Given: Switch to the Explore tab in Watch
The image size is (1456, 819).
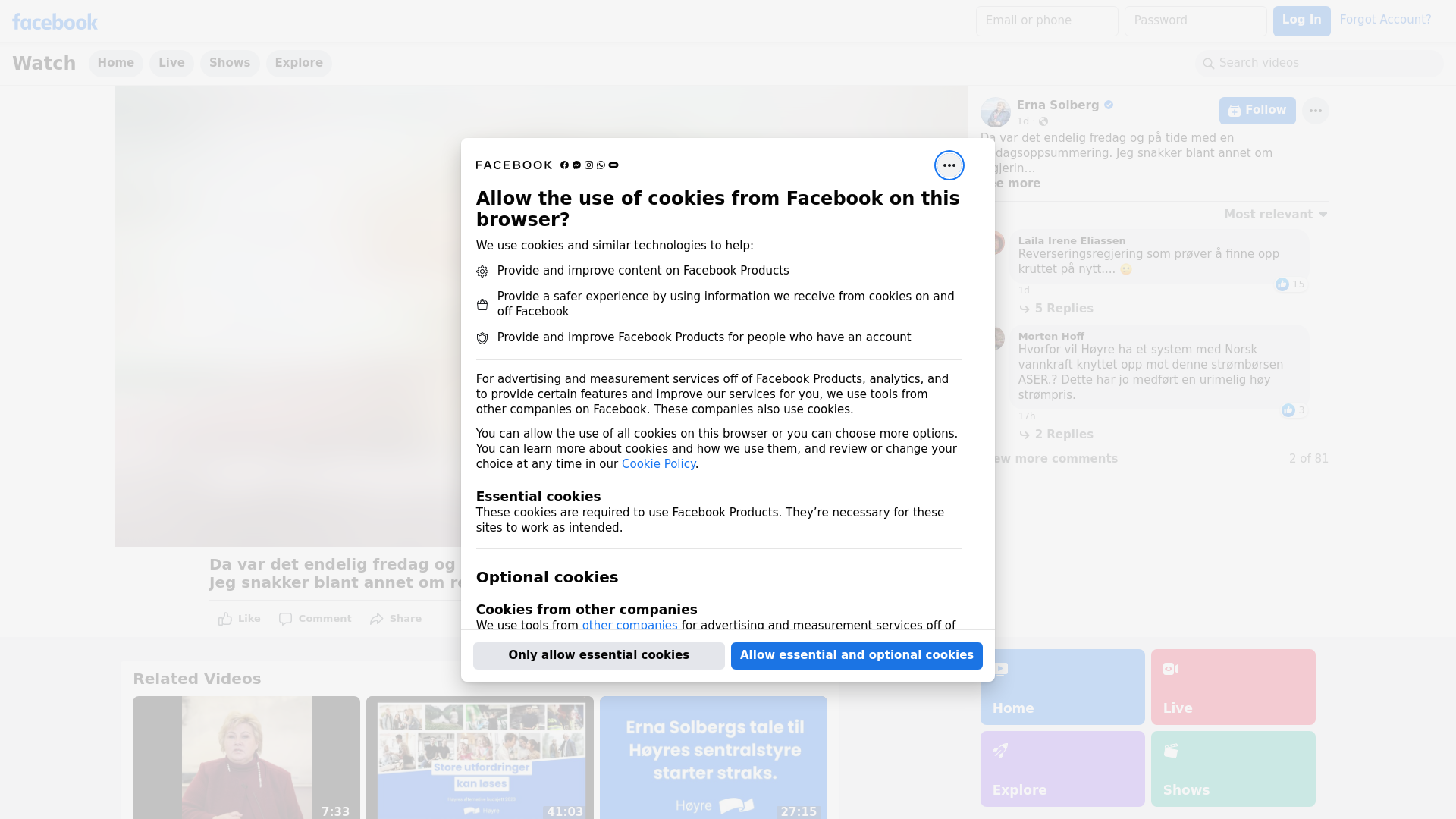Looking at the screenshot, I should [299, 63].
